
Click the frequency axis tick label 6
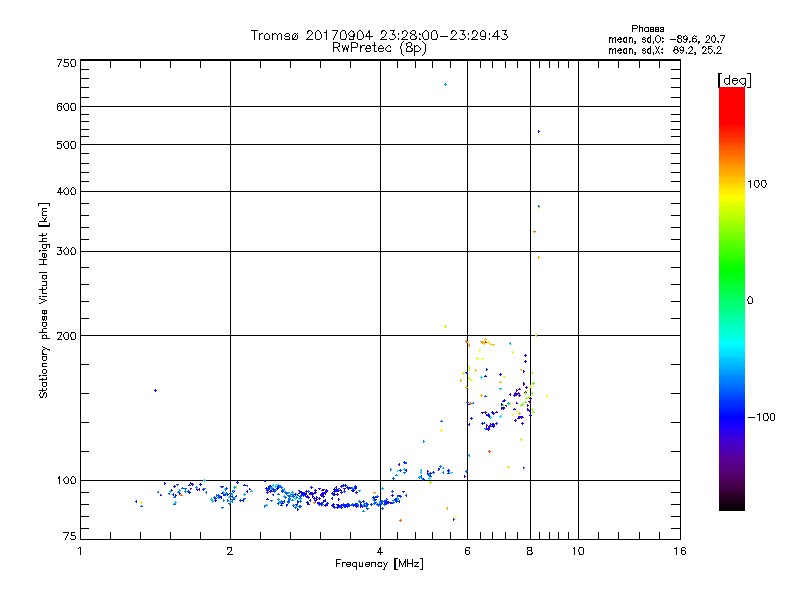467,551
